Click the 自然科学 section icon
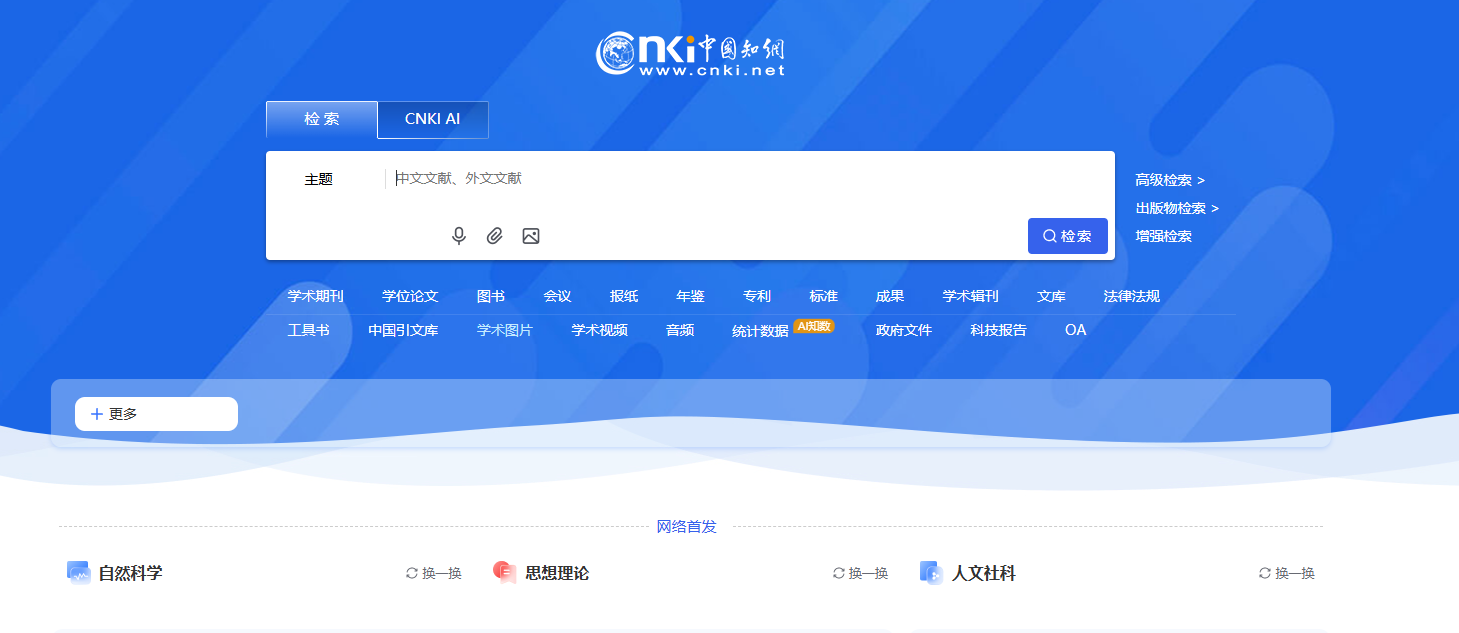The width and height of the screenshot is (1459, 633). click(79, 573)
